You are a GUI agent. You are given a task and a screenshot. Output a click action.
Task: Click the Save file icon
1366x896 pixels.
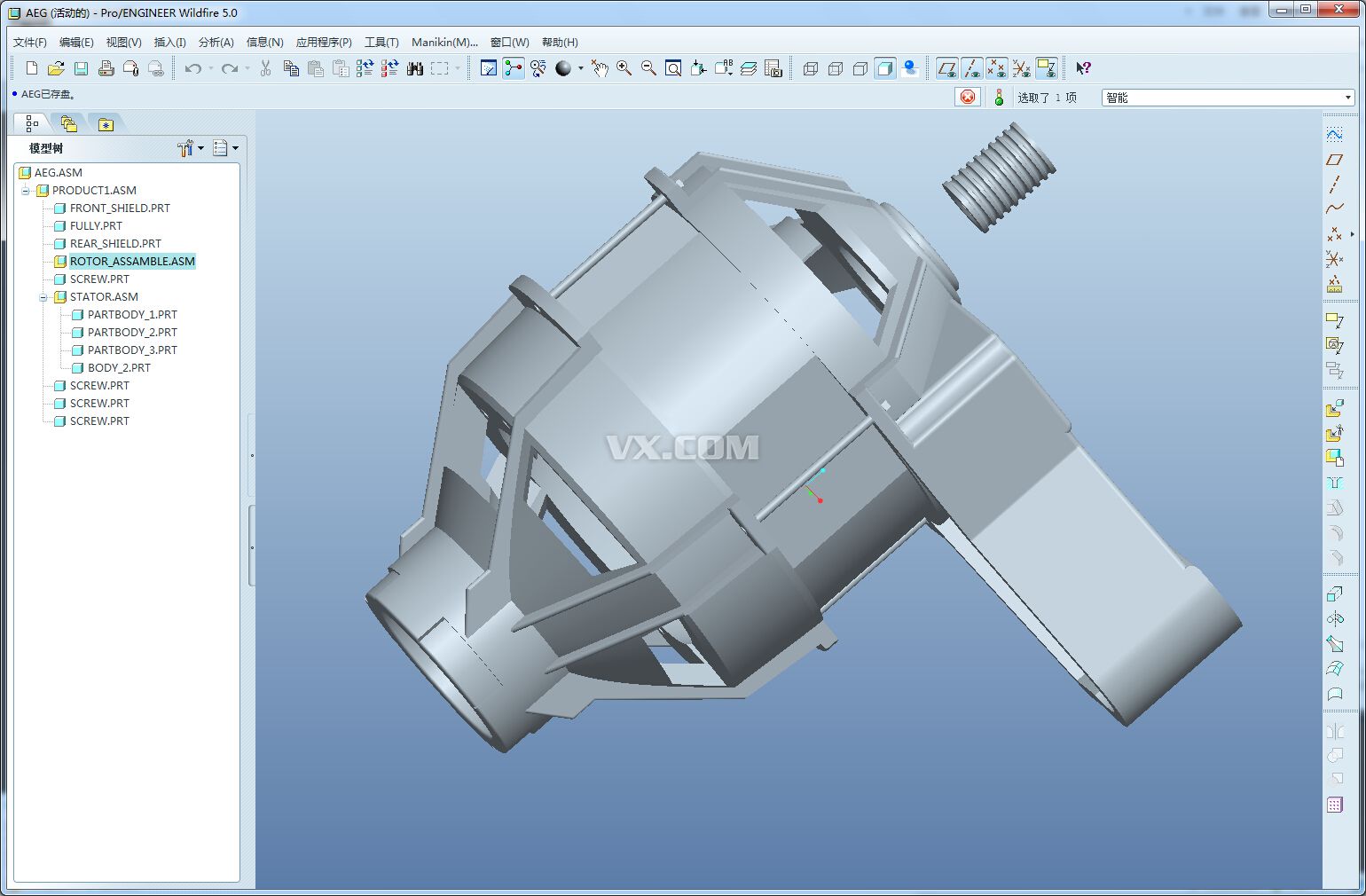click(x=81, y=68)
